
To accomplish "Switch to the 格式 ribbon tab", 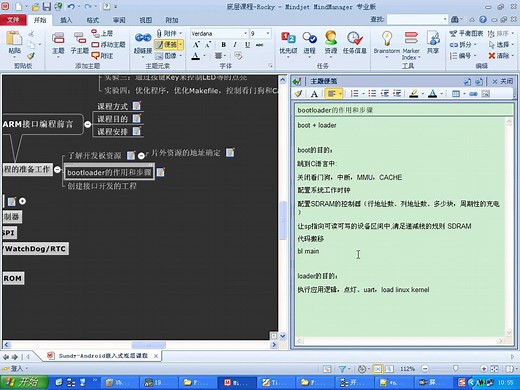I will click(x=92, y=20).
